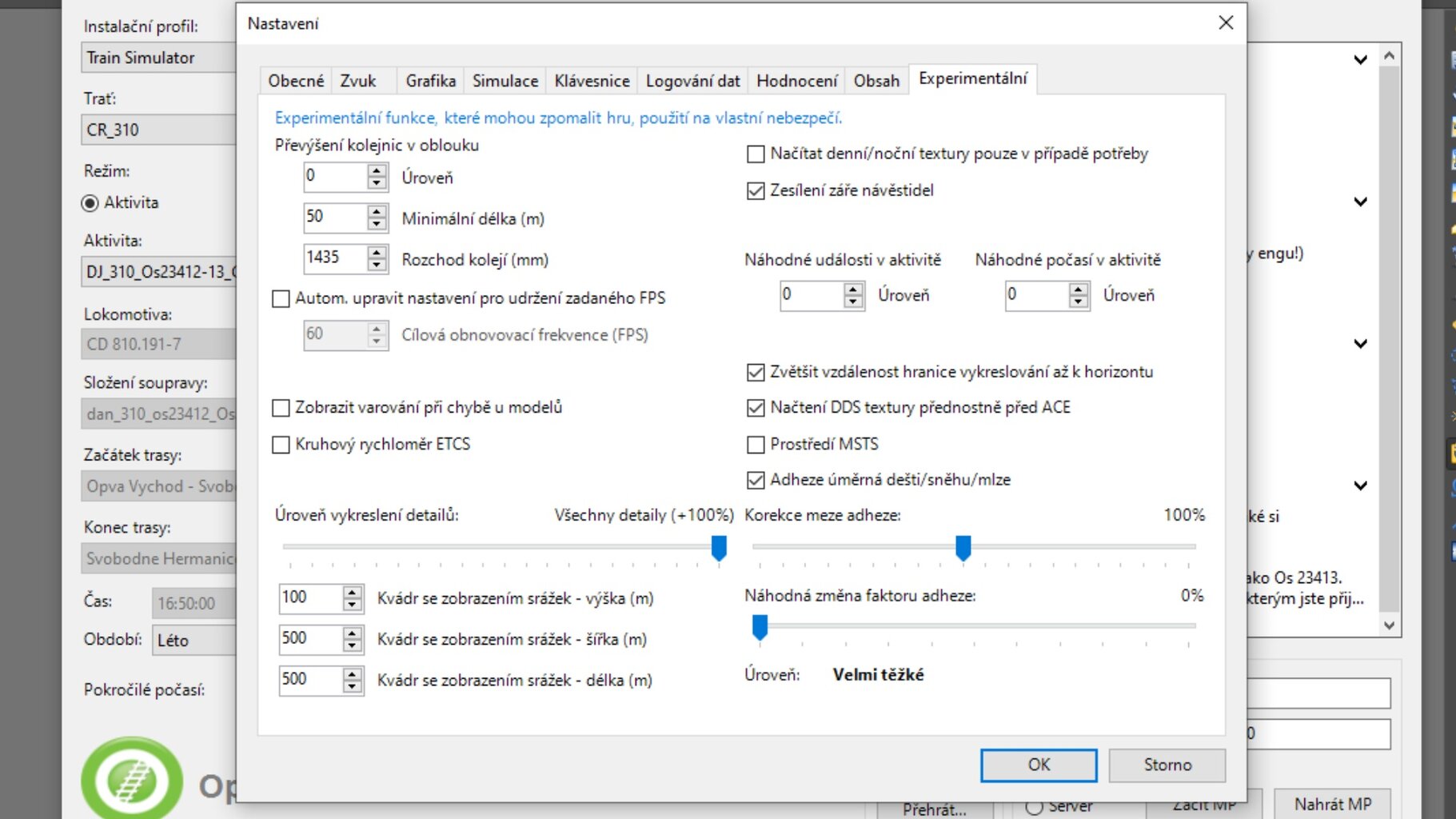Increase the Převýšení kolejnic Úroveň spinner value

377,170
